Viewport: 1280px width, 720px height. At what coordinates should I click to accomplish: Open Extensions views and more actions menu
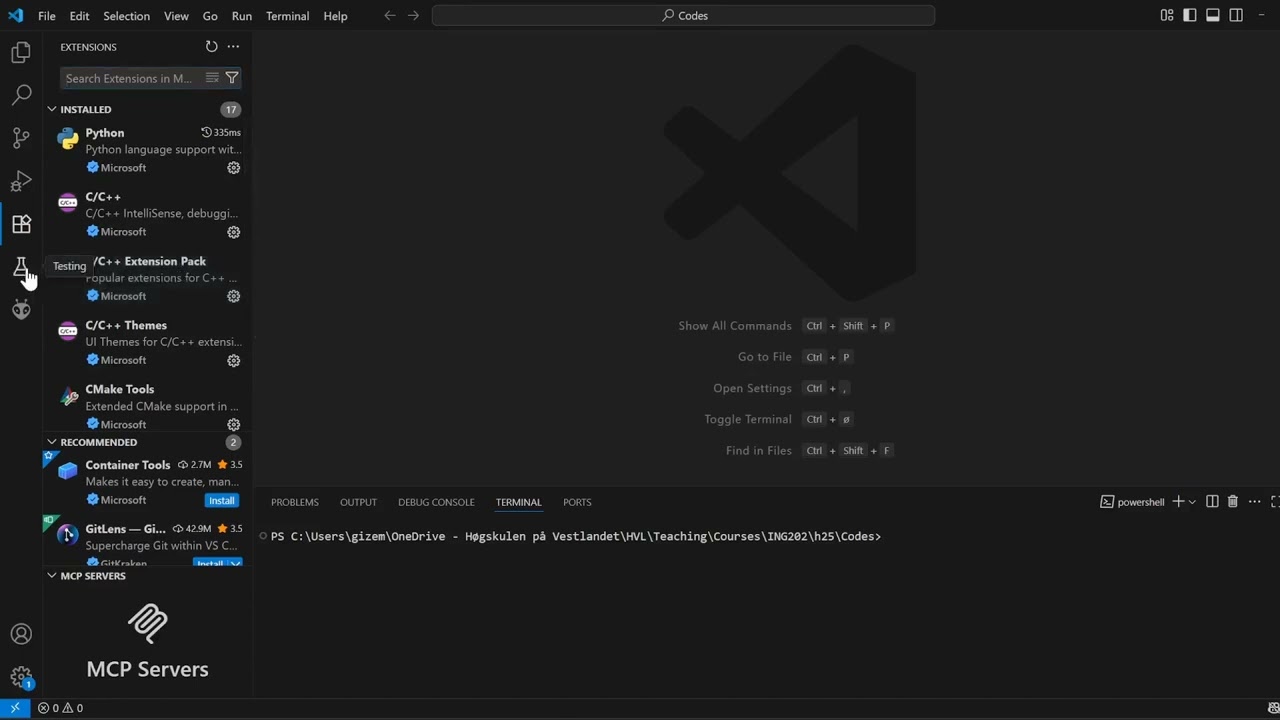(x=233, y=47)
